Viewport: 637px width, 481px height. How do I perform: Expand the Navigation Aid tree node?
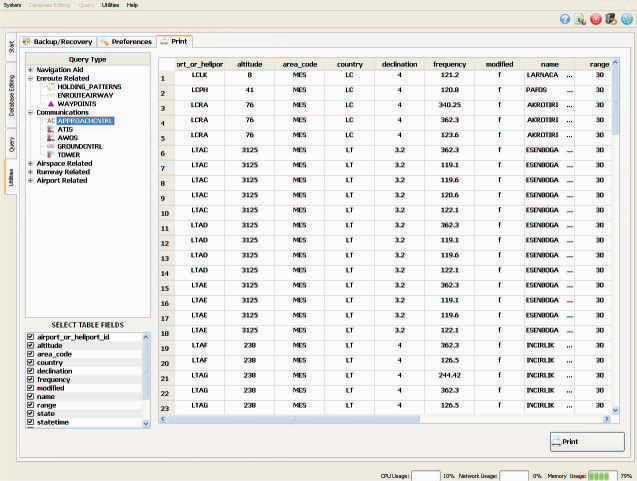pos(30,70)
